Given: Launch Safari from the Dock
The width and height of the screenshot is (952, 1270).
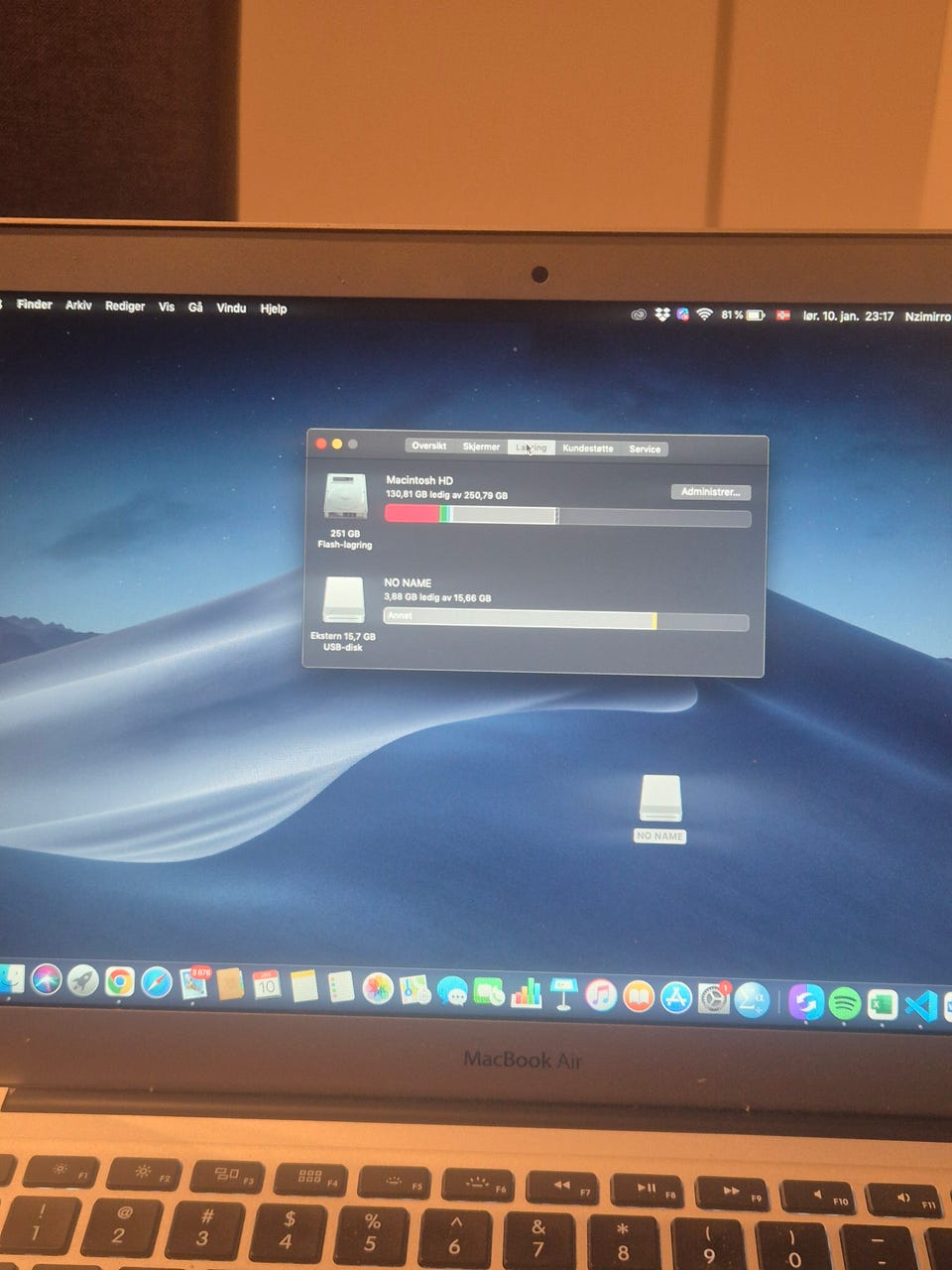Looking at the screenshot, I should [x=157, y=982].
